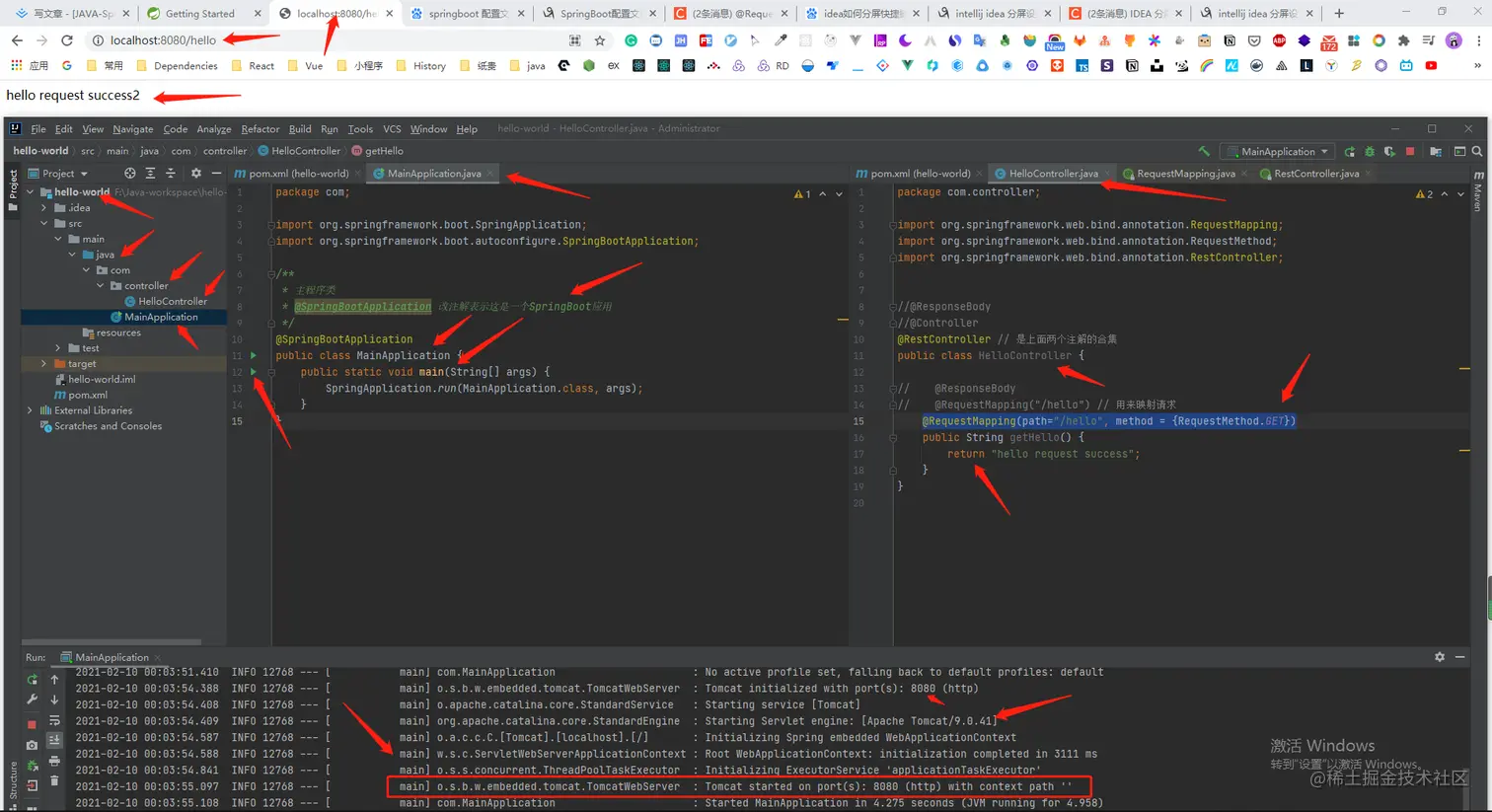Open the History bookmark folder
Screen dimensions: 1492x812
420,66
